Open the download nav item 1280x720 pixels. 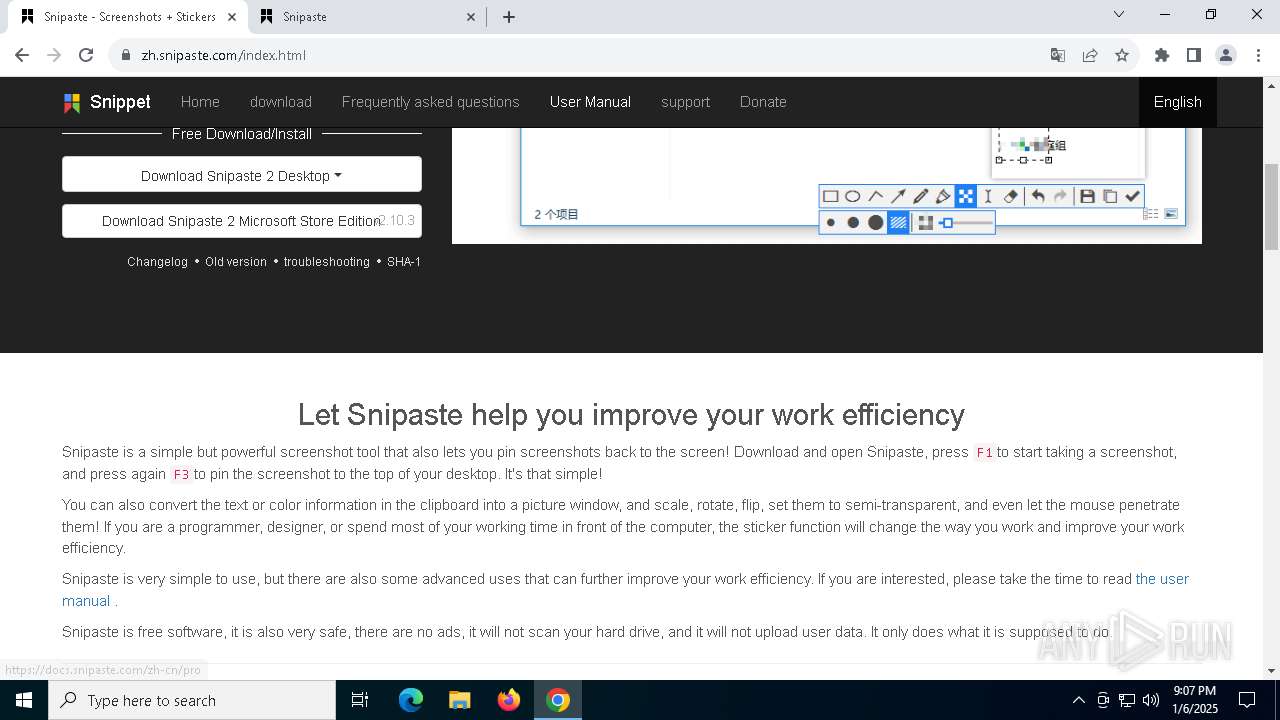[281, 102]
